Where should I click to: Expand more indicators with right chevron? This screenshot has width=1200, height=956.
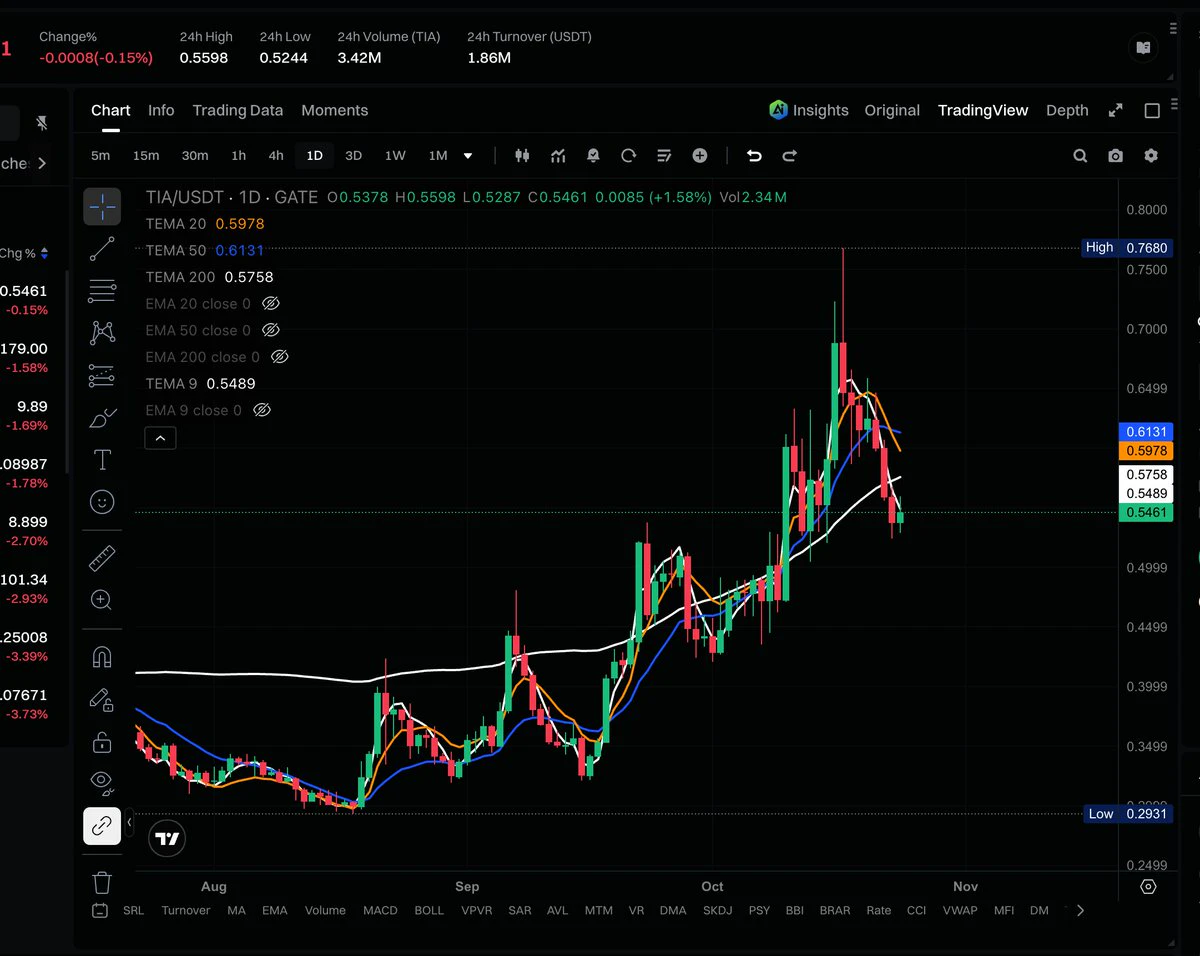(1080, 910)
